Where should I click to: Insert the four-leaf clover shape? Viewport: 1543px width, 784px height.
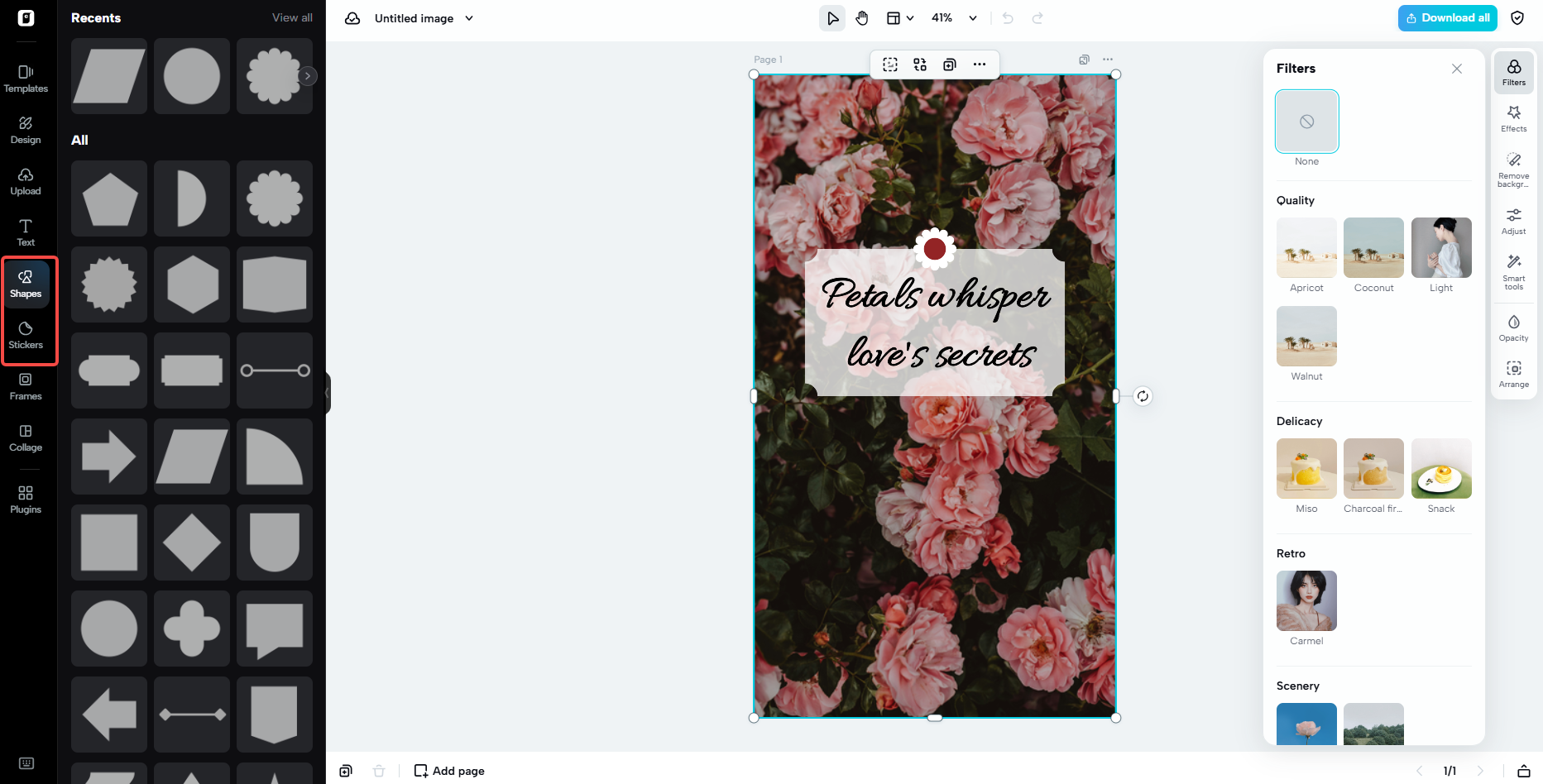tap(192, 629)
